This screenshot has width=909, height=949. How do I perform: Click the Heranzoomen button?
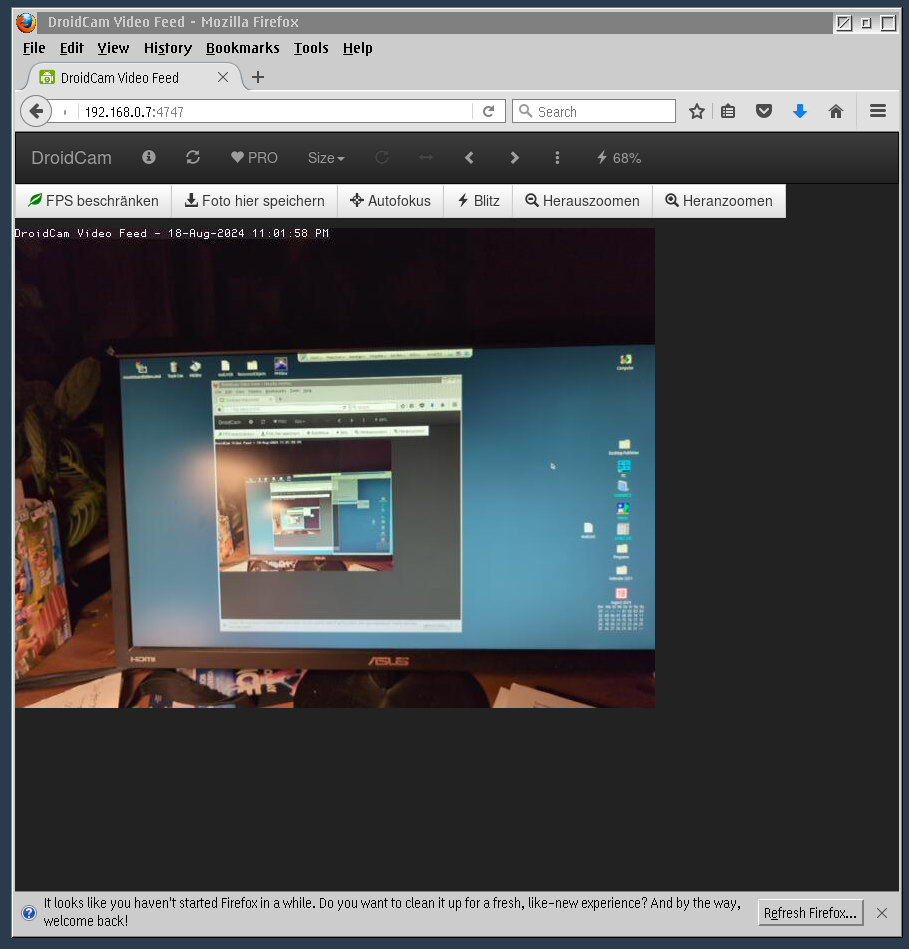tap(719, 201)
